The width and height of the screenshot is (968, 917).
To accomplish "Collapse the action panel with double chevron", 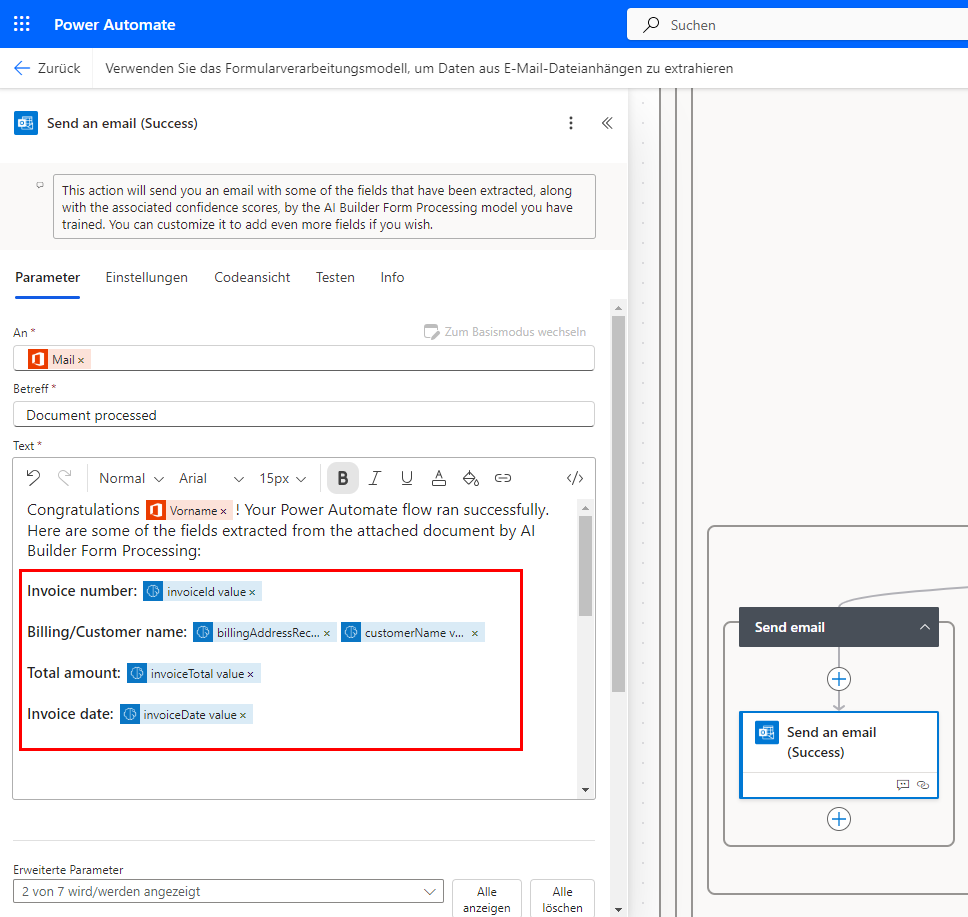I will point(606,123).
